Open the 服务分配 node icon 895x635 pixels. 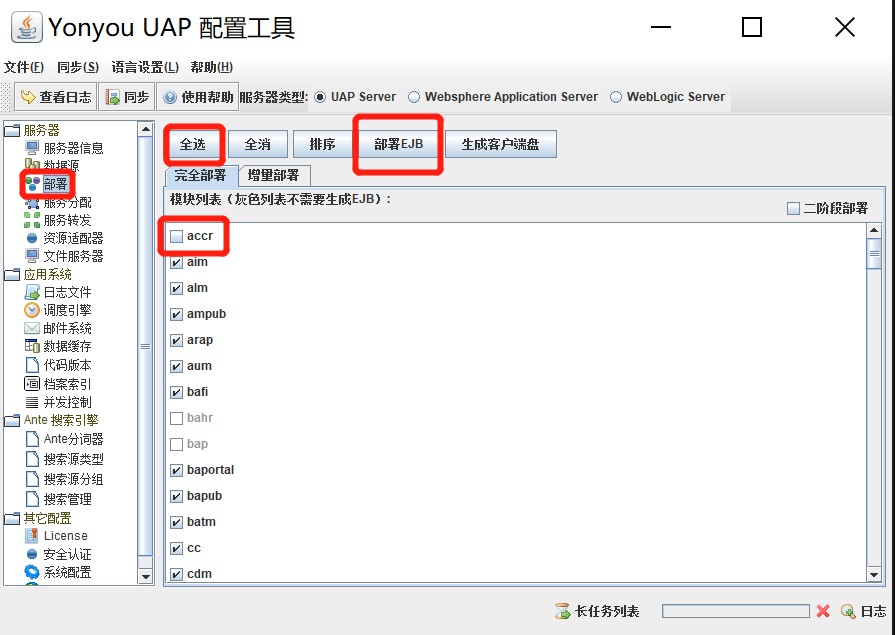click(32, 203)
